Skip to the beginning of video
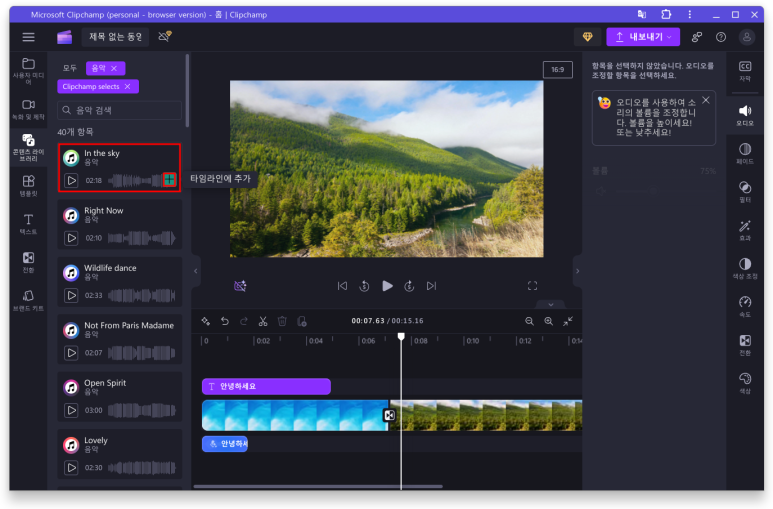The height and width of the screenshot is (509, 773). [342, 286]
